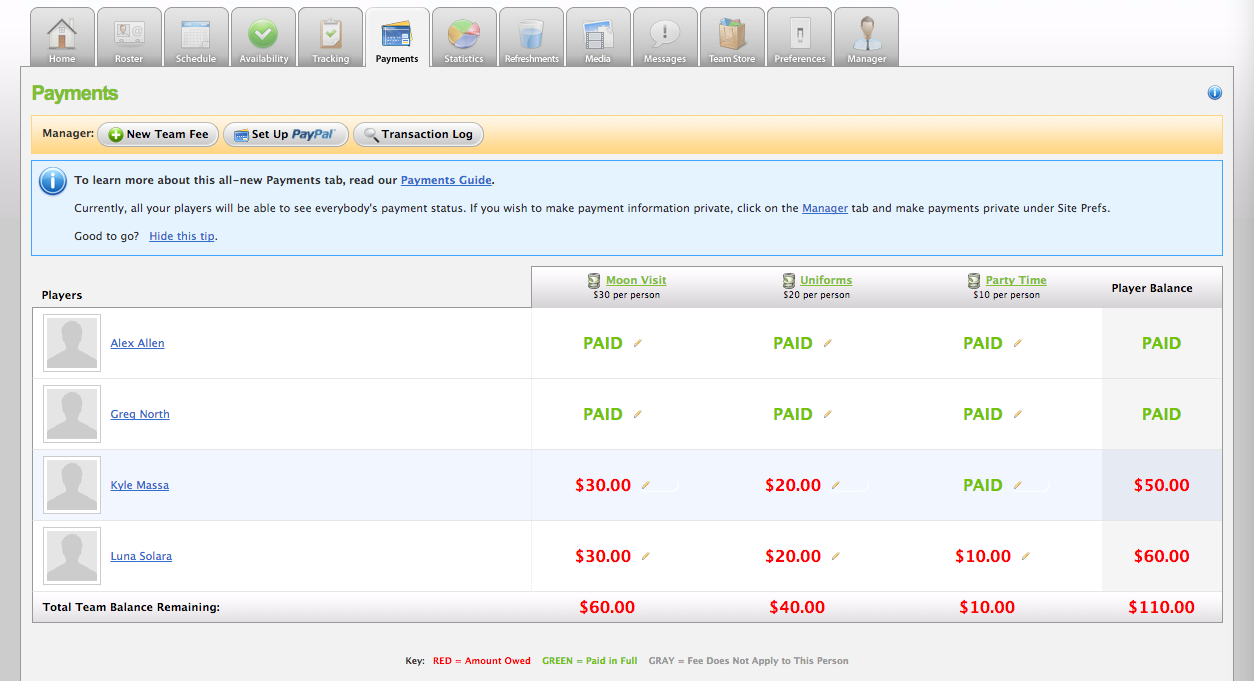The height and width of the screenshot is (681, 1254).
Task: Click Kyle Massa's $50.00 player balance
Action: [1162, 485]
